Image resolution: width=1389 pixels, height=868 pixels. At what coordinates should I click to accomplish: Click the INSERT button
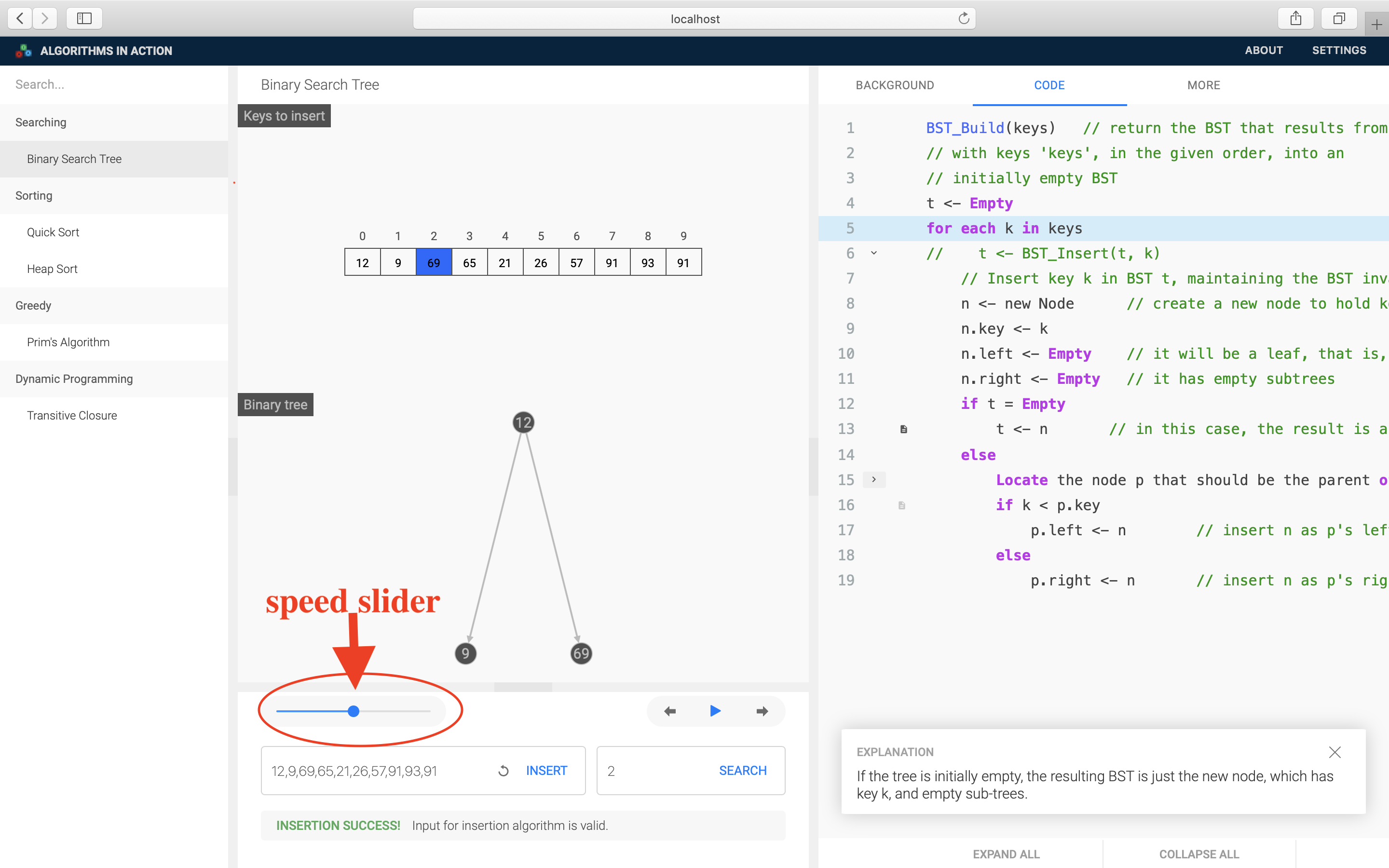(546, 771)
